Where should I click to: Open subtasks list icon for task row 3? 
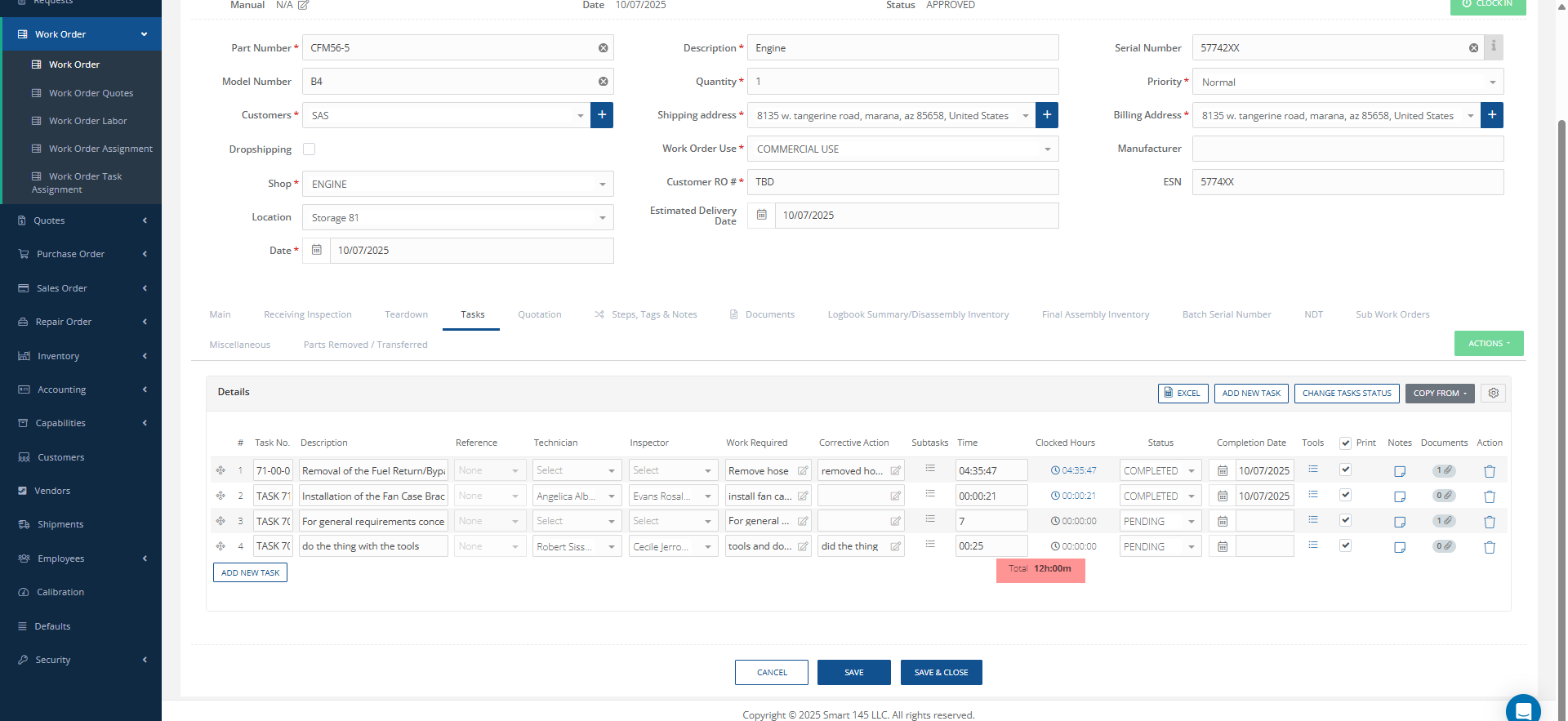click(x=929, y=519)
